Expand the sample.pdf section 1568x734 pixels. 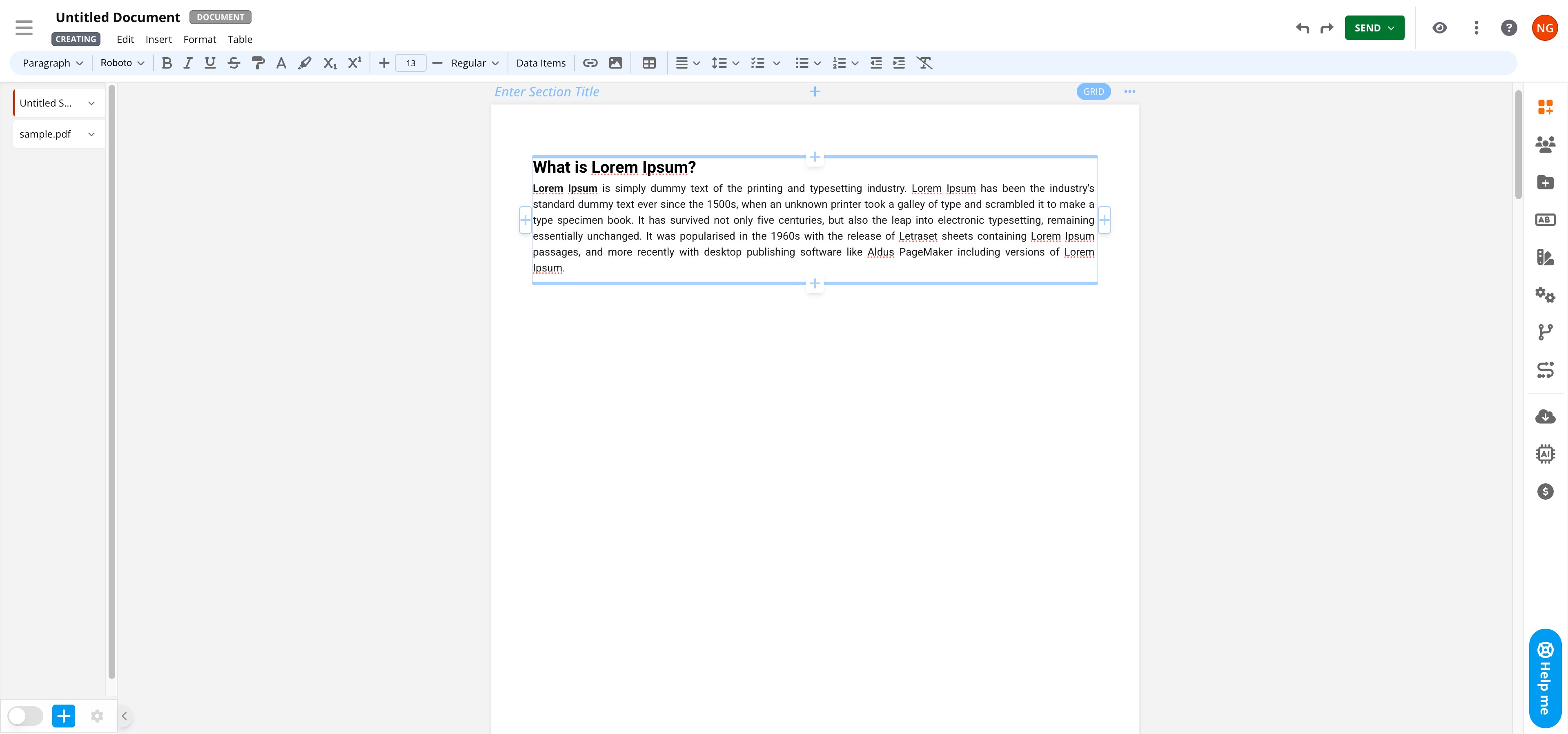tap(91, 134)
